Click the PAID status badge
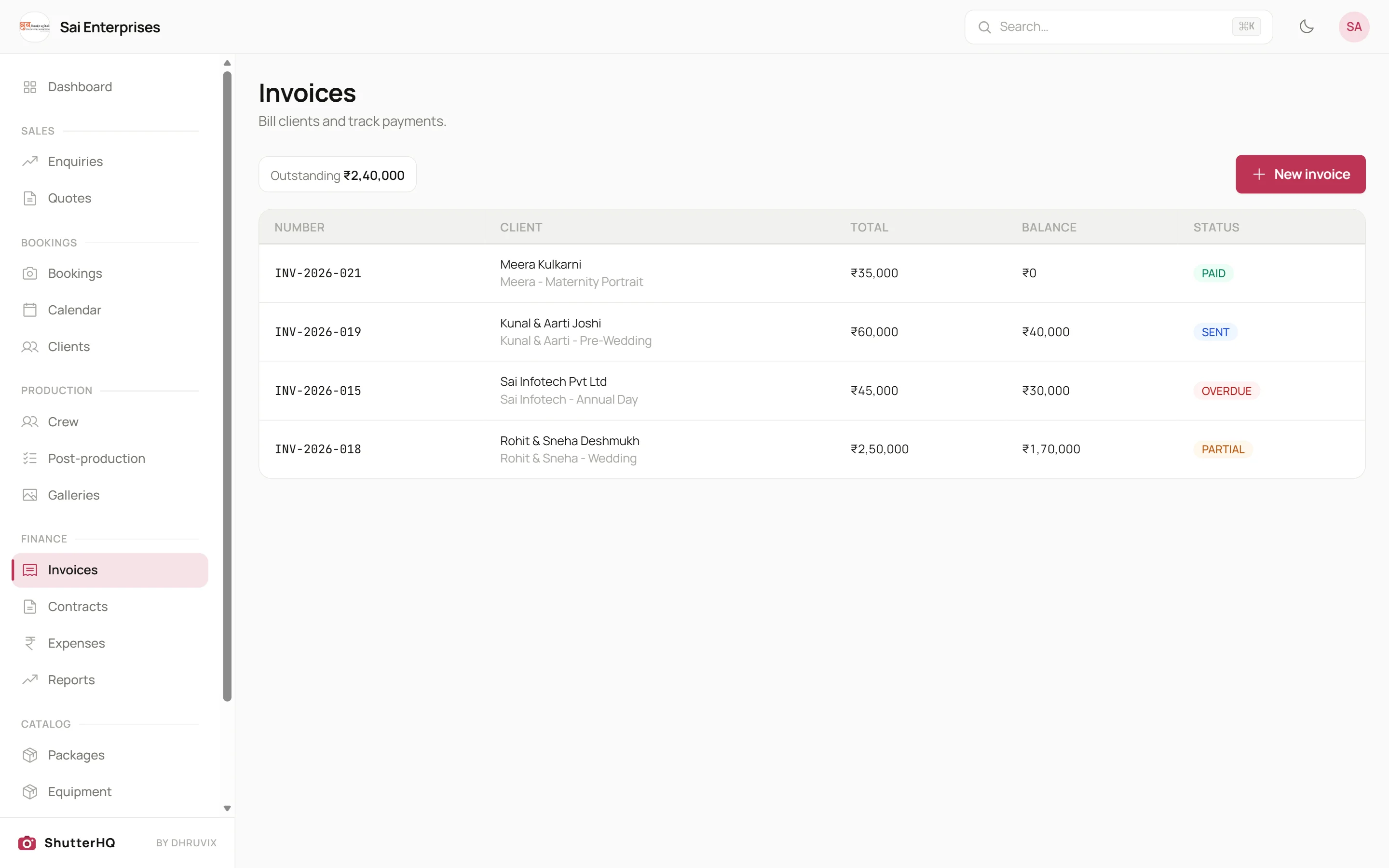The width and height of the screenshot is (1389, 868). tap(1213, 273)
